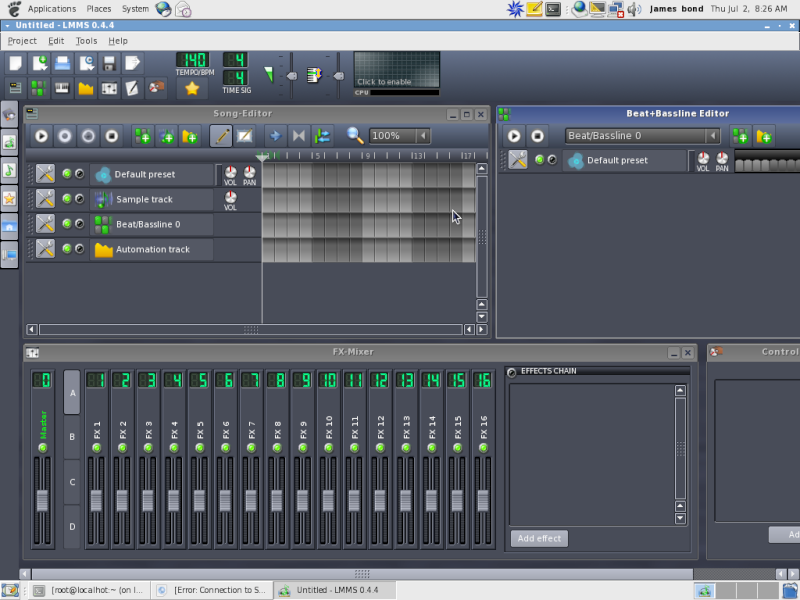Mute the Automation track with its green LED
Screen dimensions: 800x600
(x=67, y=249)
